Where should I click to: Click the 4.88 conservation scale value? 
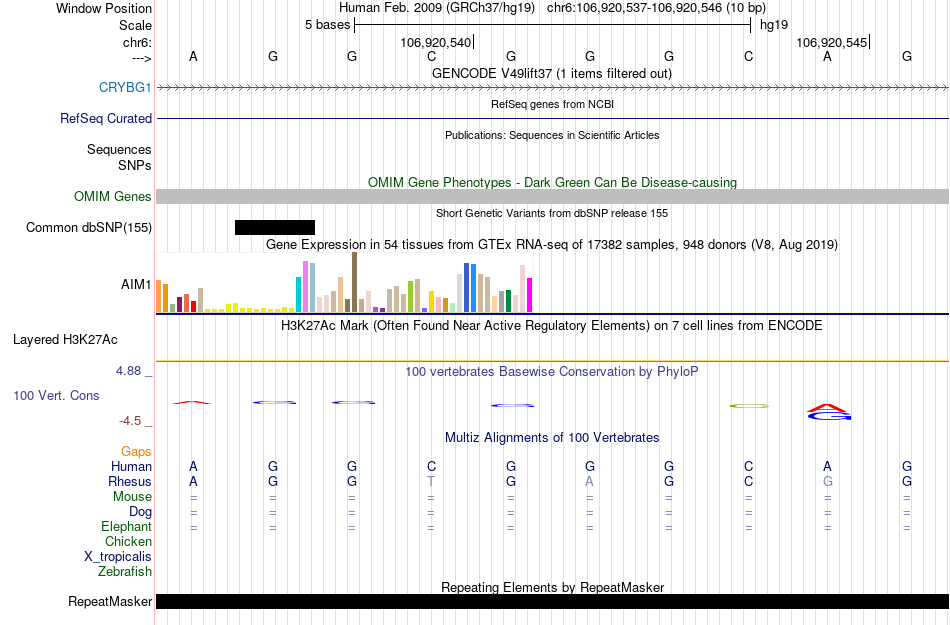(x=128, y=371)
